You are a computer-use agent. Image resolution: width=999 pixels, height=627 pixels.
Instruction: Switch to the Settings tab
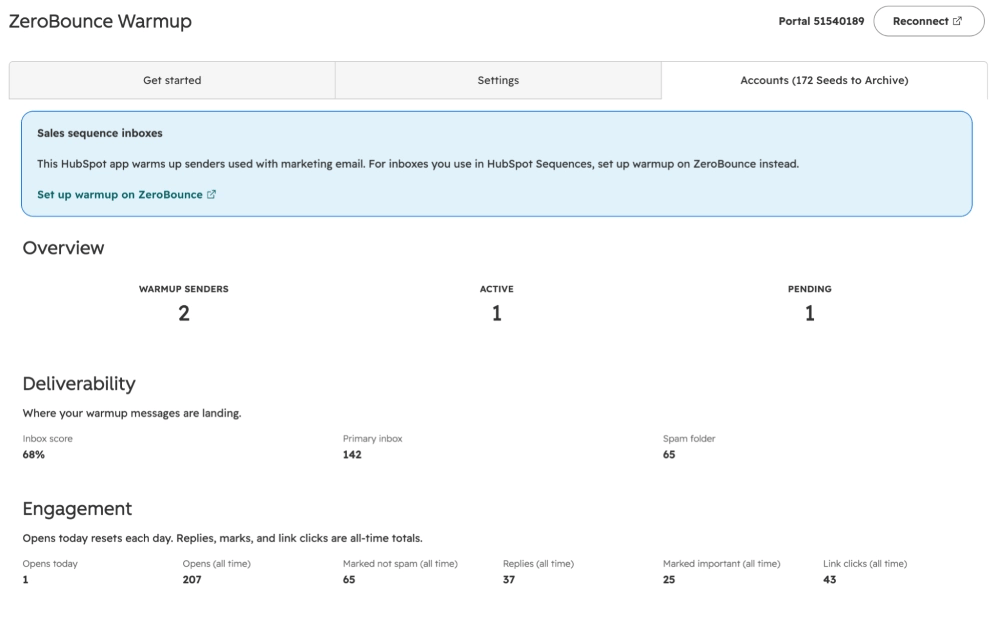pos(498,80)
